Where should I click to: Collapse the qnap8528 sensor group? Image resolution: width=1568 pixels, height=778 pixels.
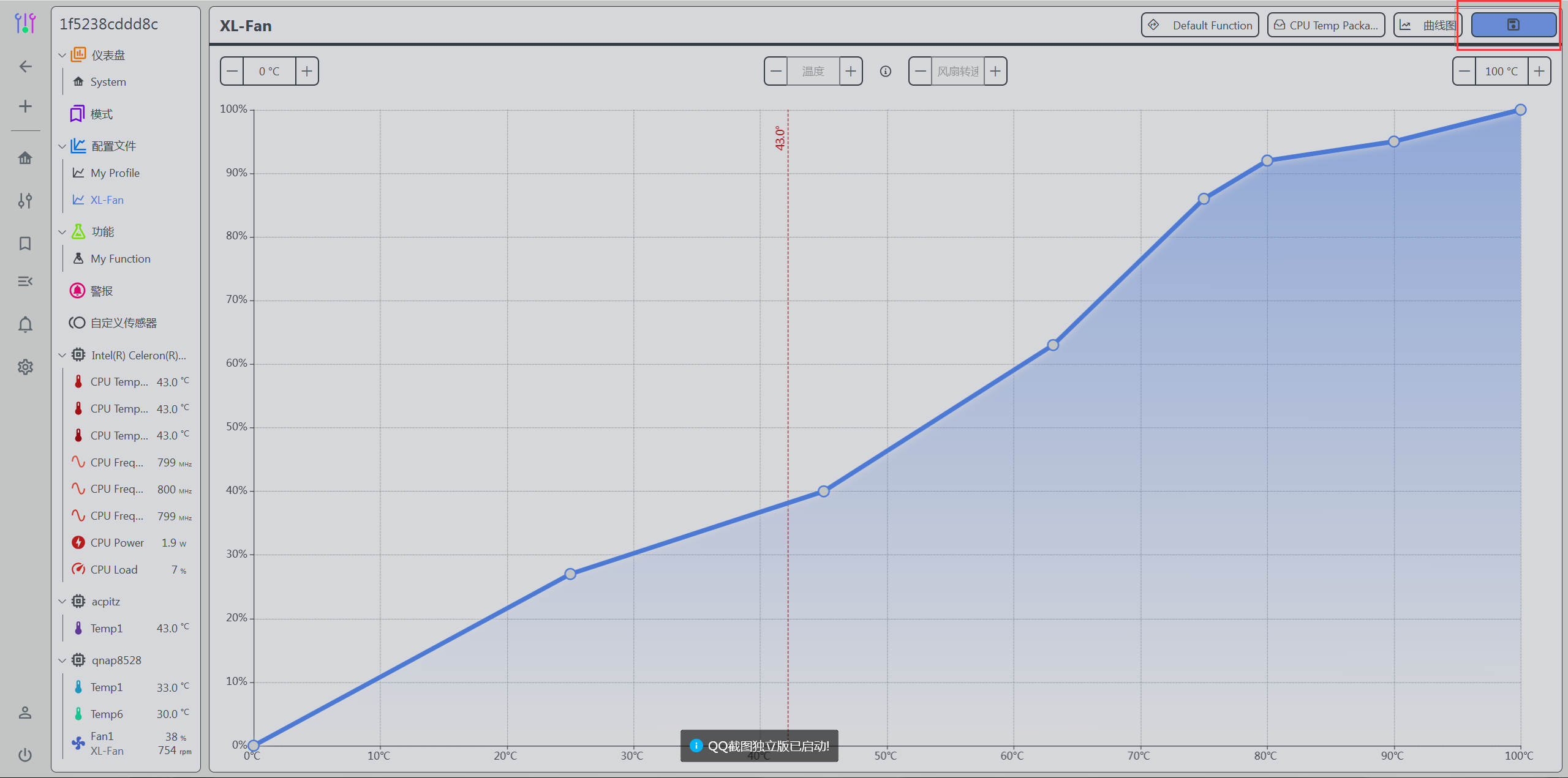62,660
